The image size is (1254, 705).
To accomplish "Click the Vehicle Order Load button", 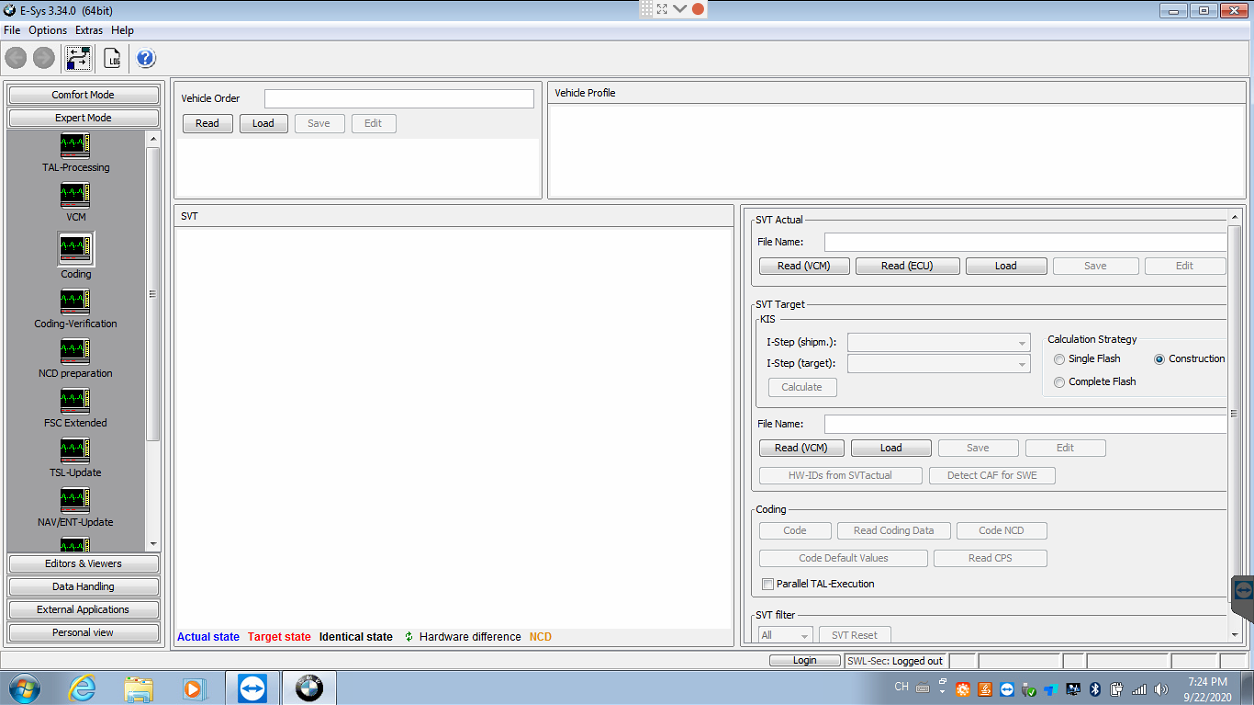I will pos(263,124).
